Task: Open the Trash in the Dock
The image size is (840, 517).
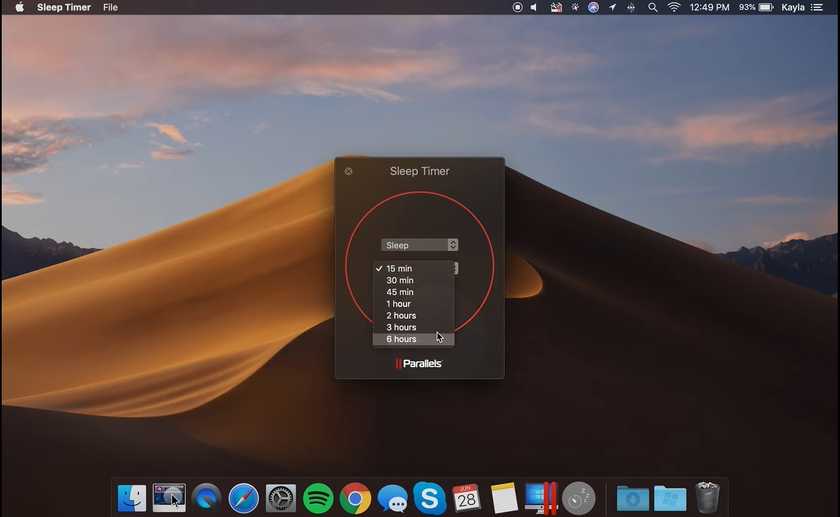Action: pos(707,497)
